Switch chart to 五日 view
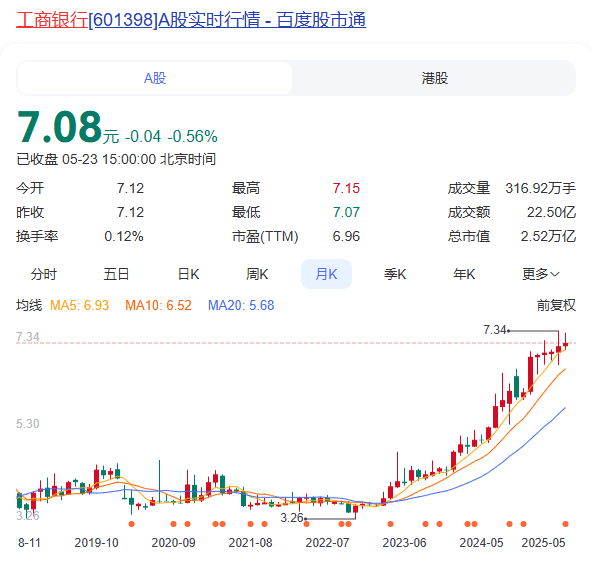591x562 pixels. (x=116, y=274)
